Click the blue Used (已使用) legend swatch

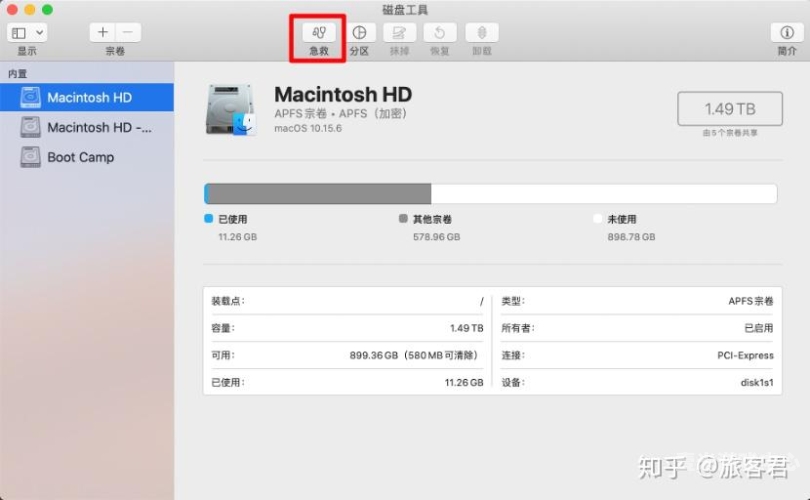click(x=209, y=218)
